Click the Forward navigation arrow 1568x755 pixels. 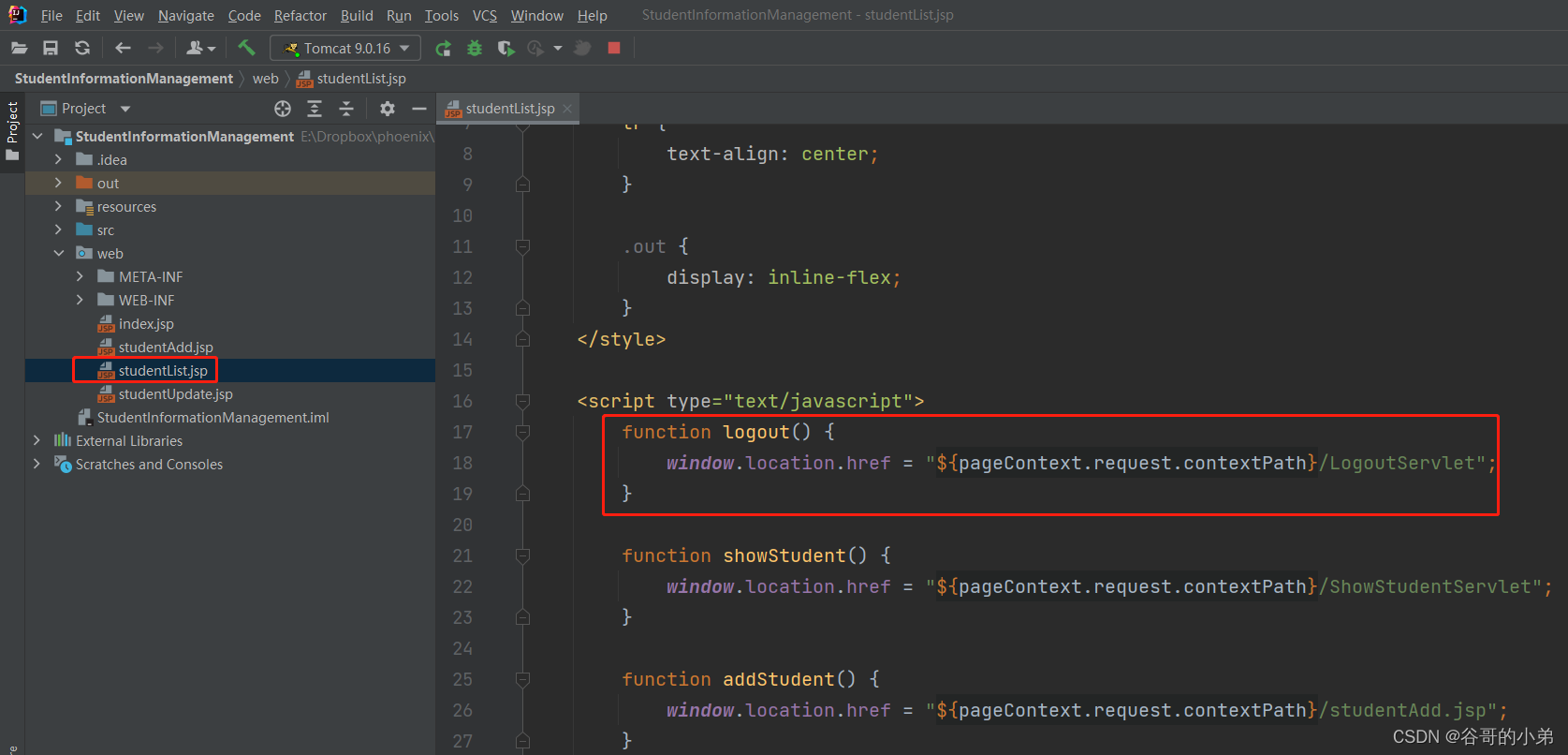click(155, 48)
